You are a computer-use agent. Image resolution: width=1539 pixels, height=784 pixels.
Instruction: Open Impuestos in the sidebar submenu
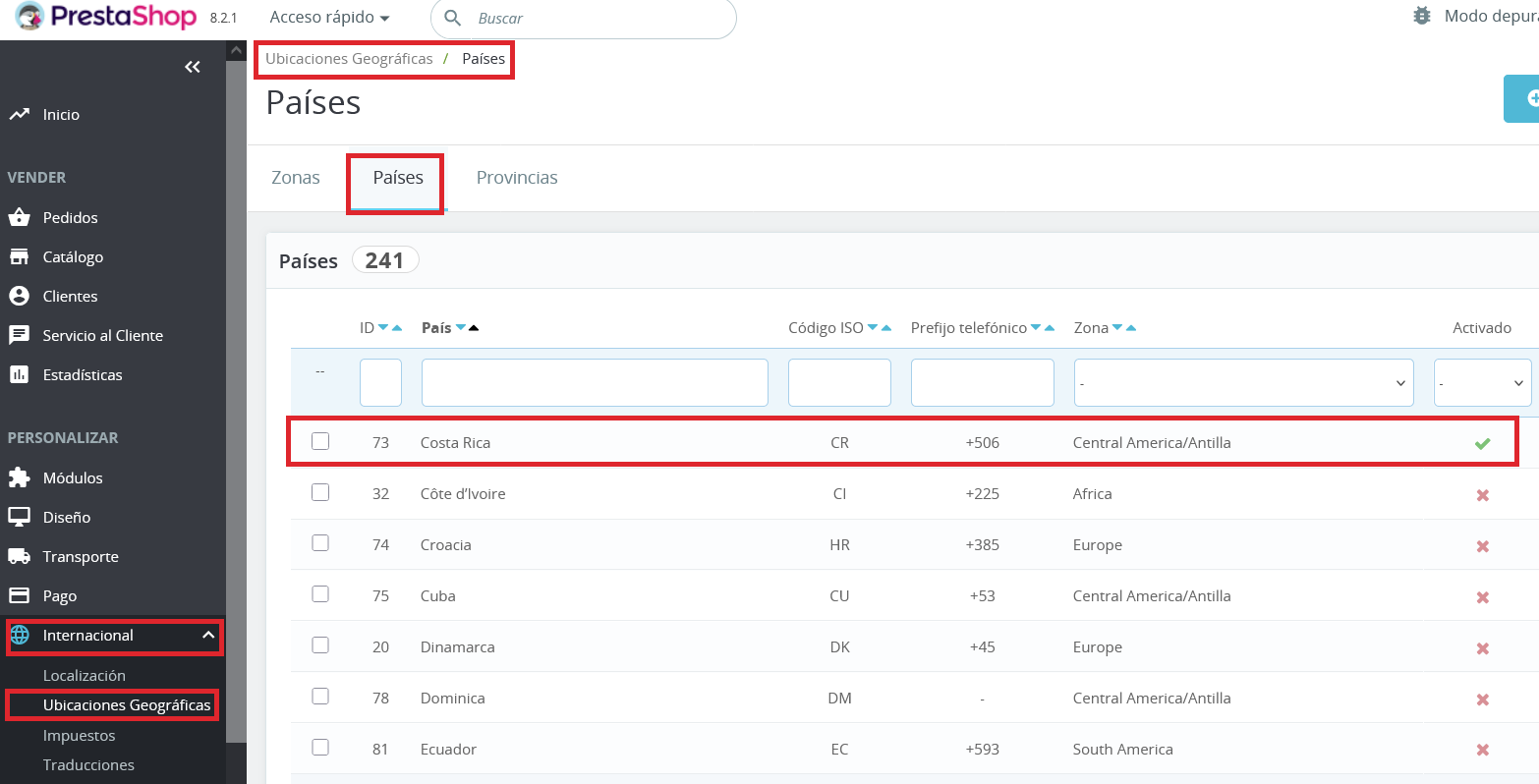click(80, 736)
